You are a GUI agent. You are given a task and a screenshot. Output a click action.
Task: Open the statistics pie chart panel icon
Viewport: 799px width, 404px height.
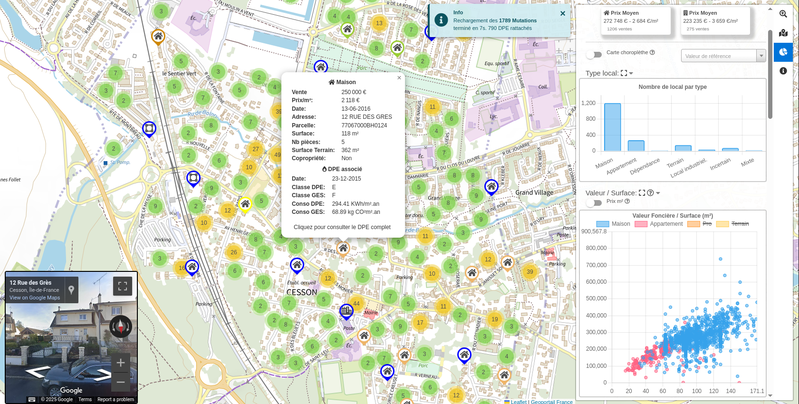pos(783,52)
